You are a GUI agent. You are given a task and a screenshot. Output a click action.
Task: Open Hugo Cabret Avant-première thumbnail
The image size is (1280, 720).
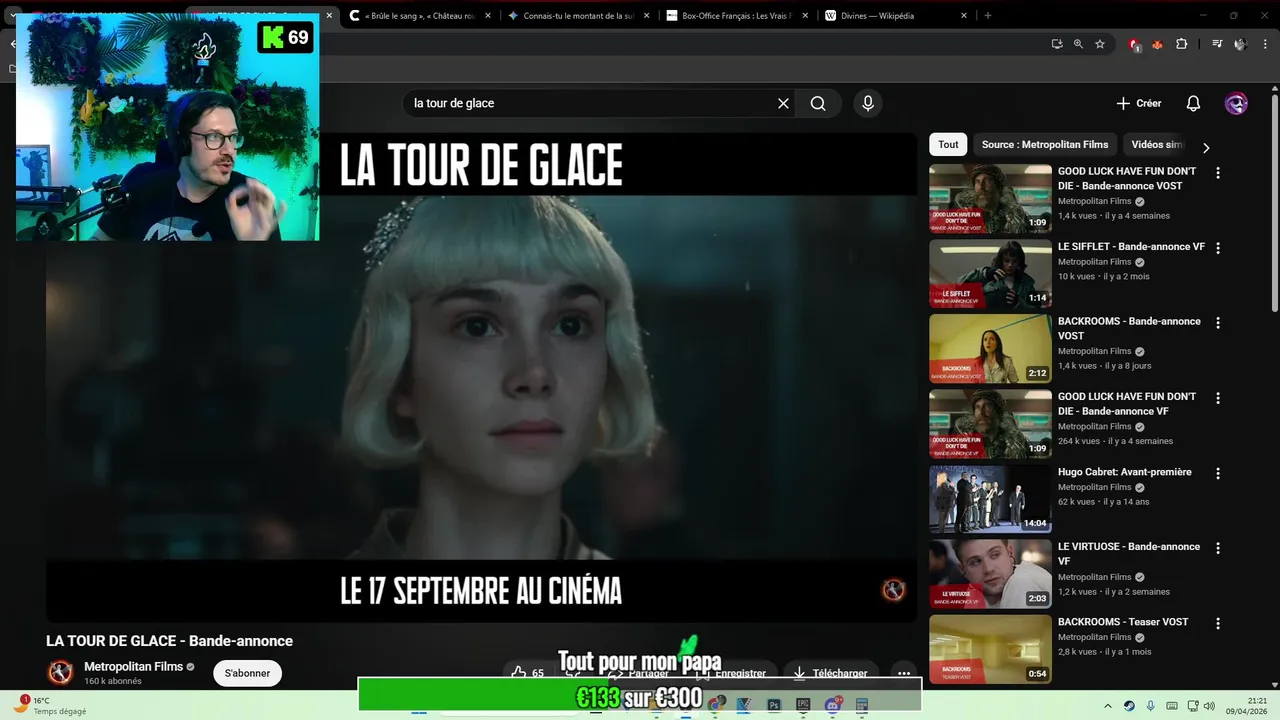[x=990, y=499]
